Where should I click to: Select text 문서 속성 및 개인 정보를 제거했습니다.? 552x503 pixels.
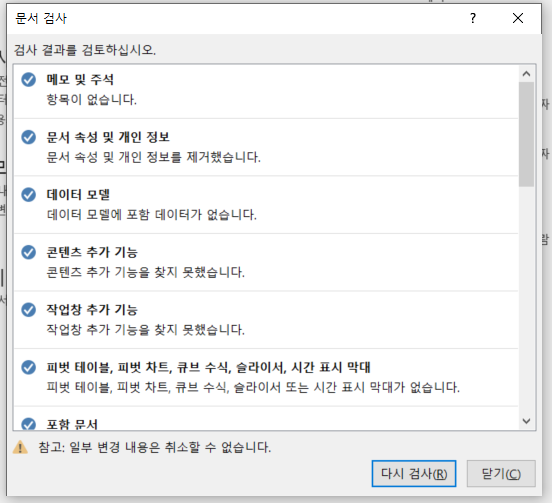pyautogui.click(x=153, y=157)
